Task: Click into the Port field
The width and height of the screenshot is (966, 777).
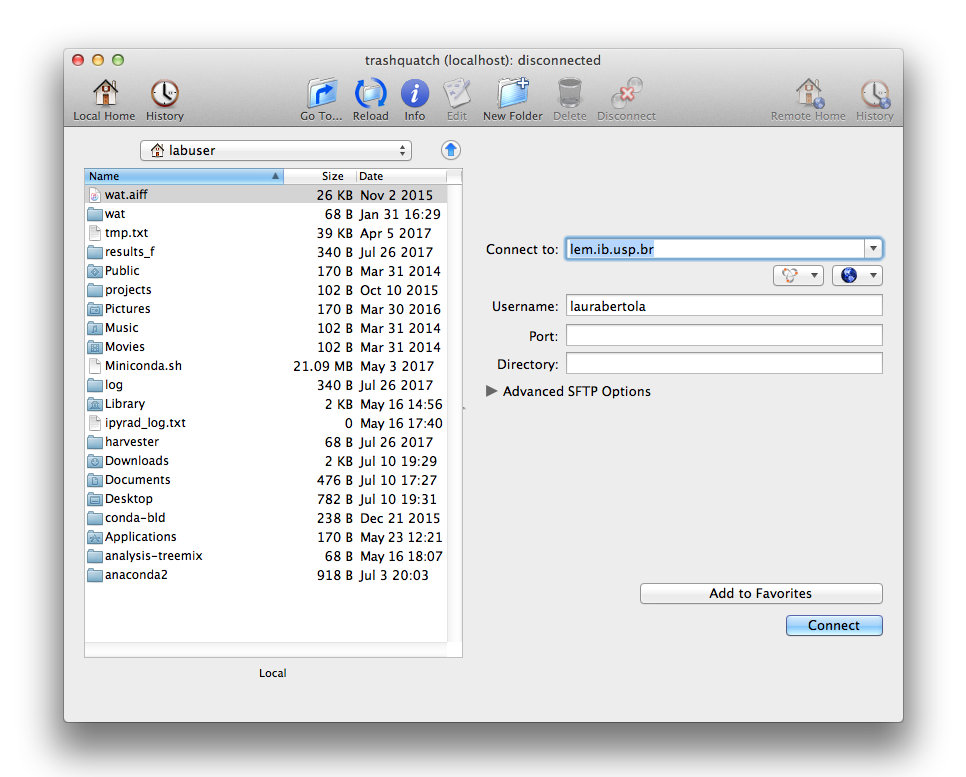Action: click(724, 335)
